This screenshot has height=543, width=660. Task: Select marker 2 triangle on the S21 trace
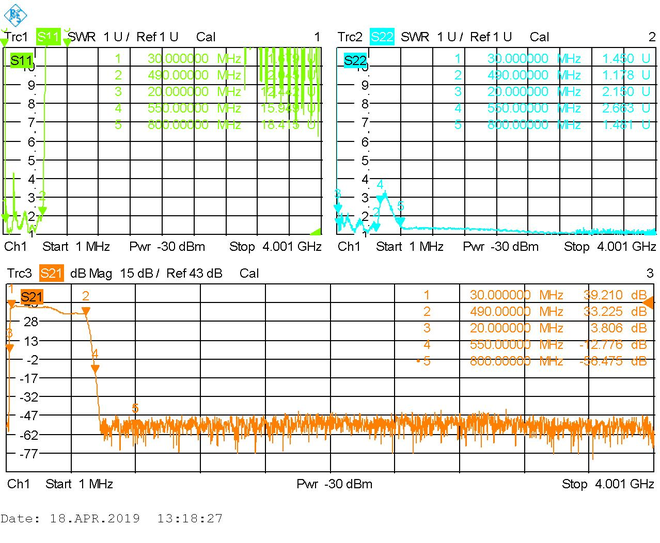pos(86,311)
